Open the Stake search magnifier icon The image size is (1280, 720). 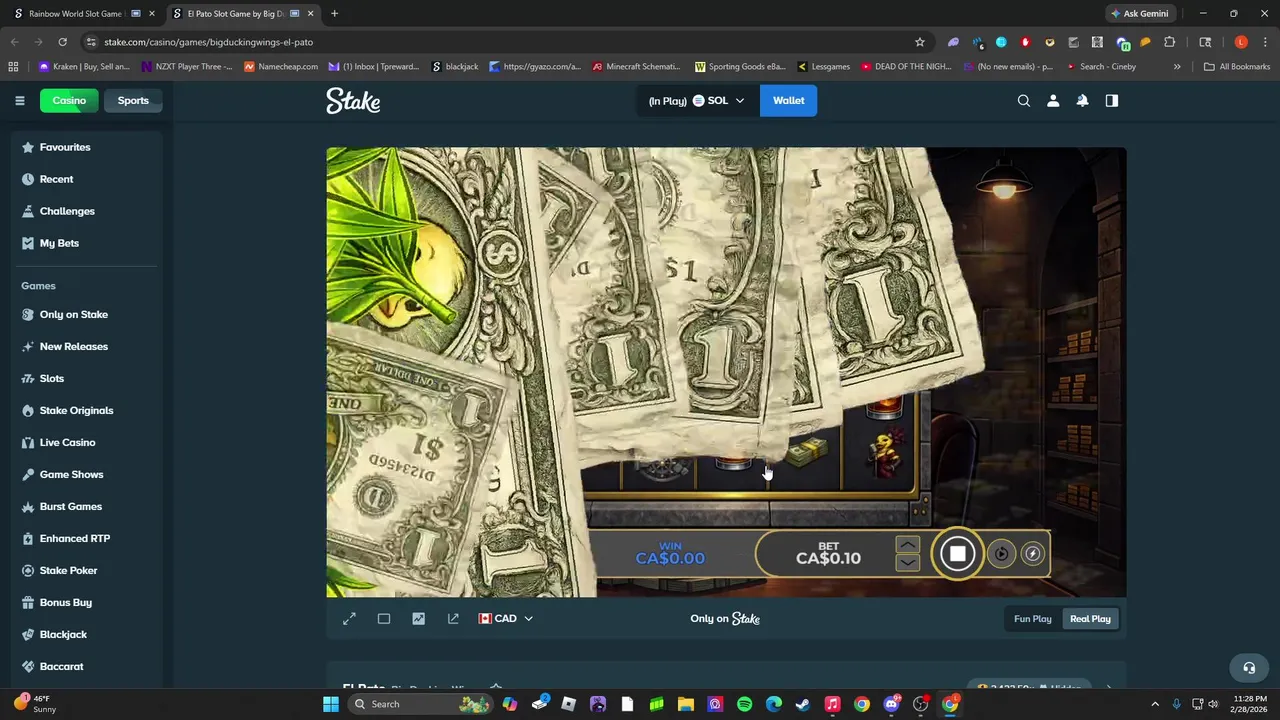1024,100
